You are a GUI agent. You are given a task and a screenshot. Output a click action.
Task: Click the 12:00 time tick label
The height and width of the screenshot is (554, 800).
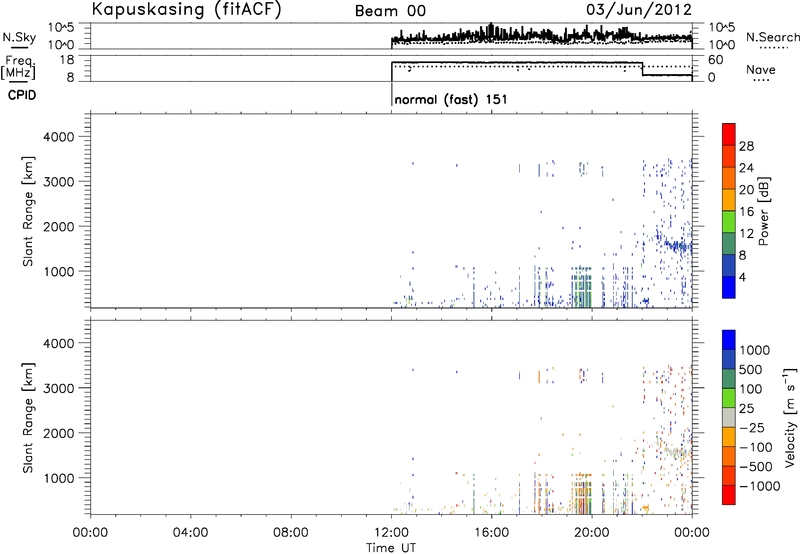tap(391, 533)
